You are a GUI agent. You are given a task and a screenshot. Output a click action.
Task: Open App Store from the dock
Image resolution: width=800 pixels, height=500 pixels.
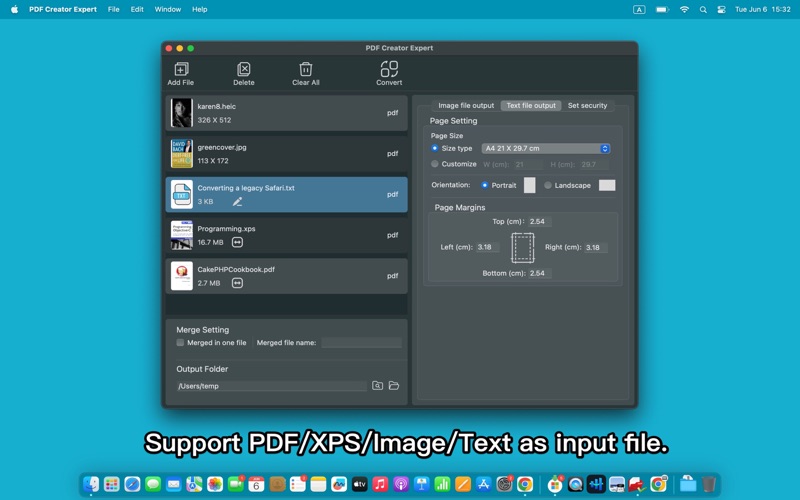coord(483,484)
